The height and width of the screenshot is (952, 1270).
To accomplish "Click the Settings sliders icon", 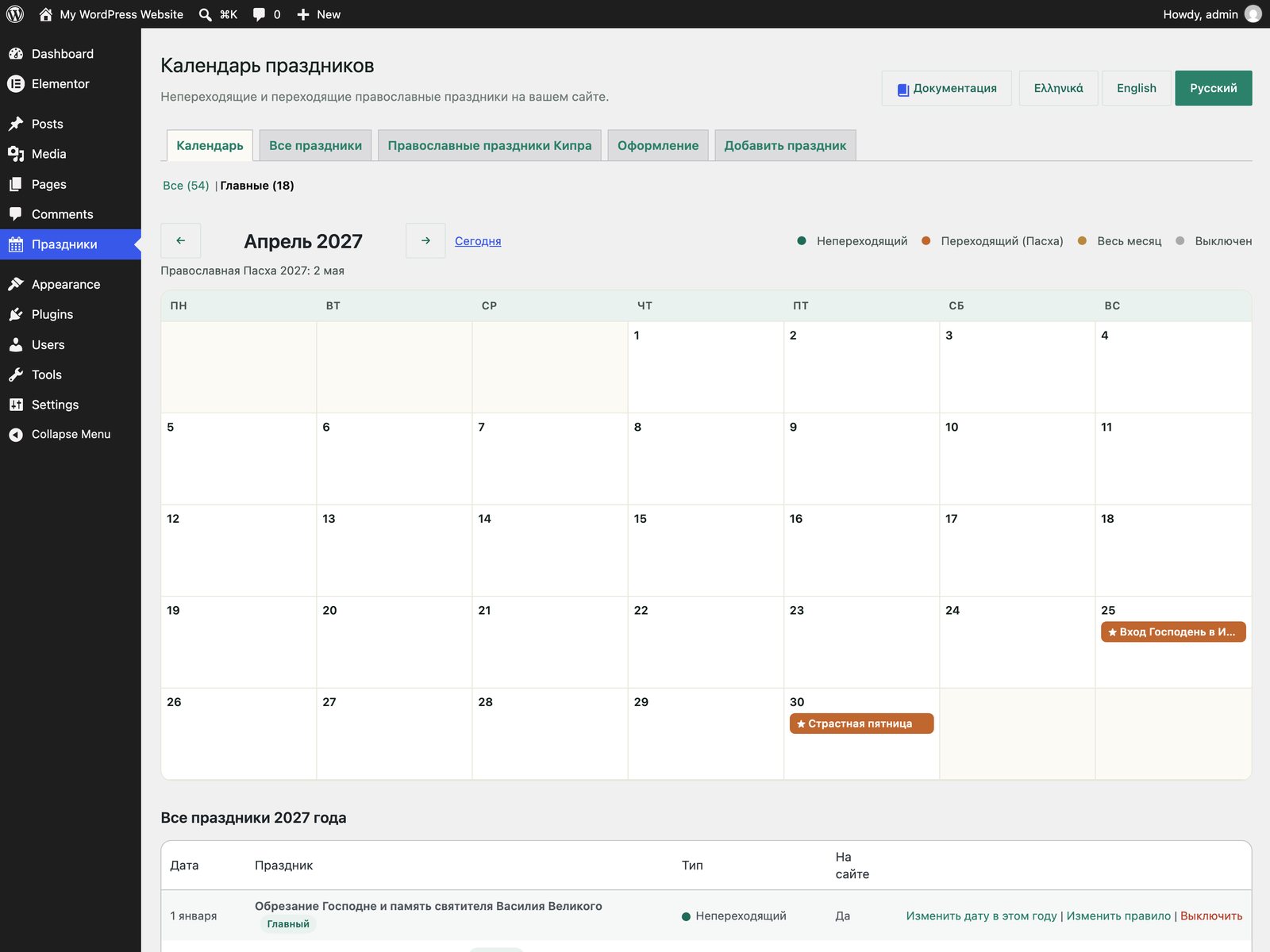I will (16, 405).
